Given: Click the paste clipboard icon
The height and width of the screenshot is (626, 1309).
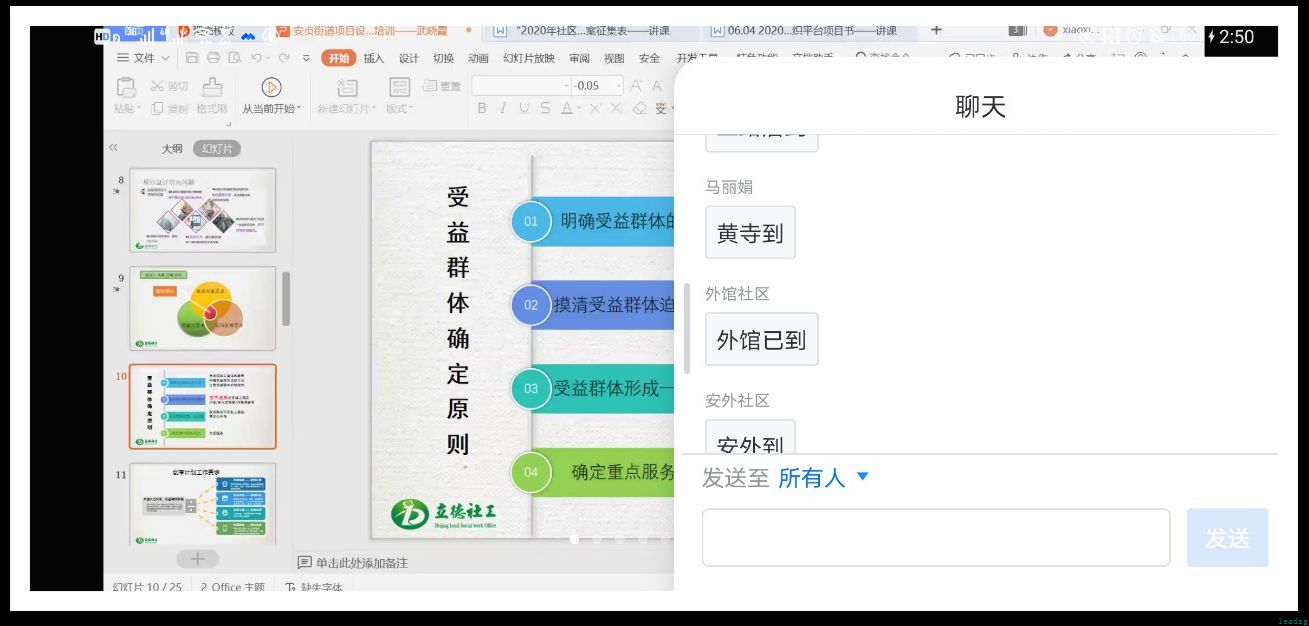Looking at the screenshot, I should pos(126,87).
